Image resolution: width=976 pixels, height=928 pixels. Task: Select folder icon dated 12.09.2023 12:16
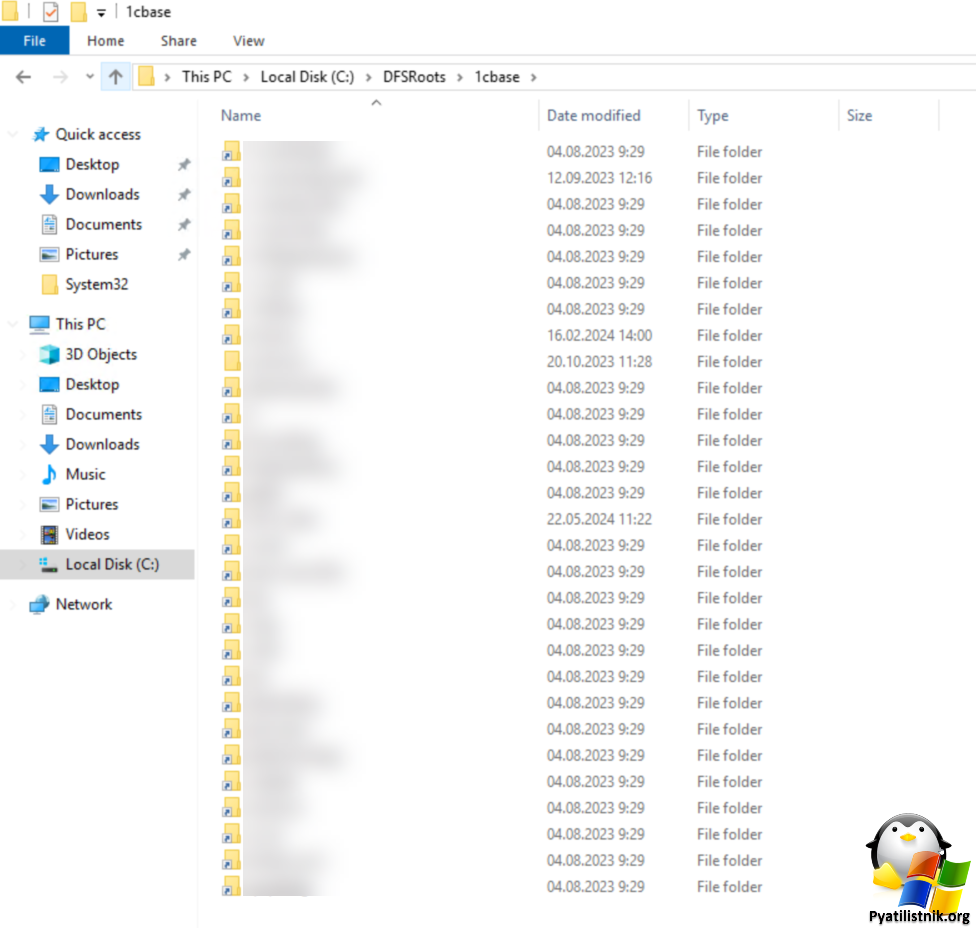point(232,178)
